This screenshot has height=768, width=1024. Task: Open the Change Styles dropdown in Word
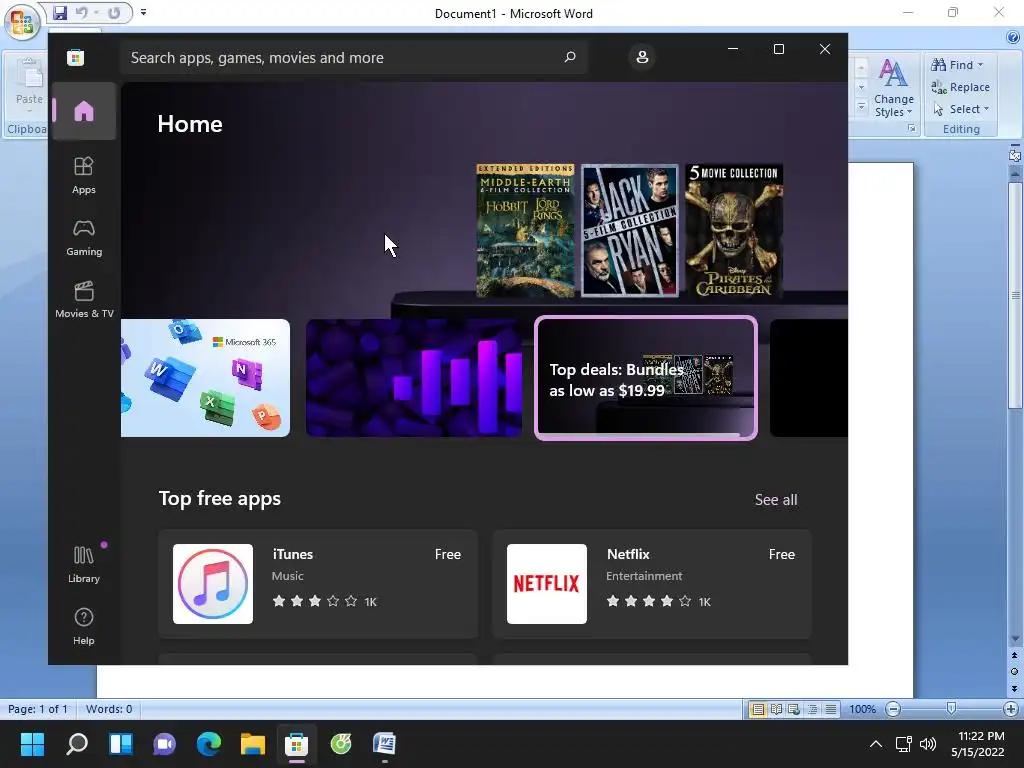893,88
